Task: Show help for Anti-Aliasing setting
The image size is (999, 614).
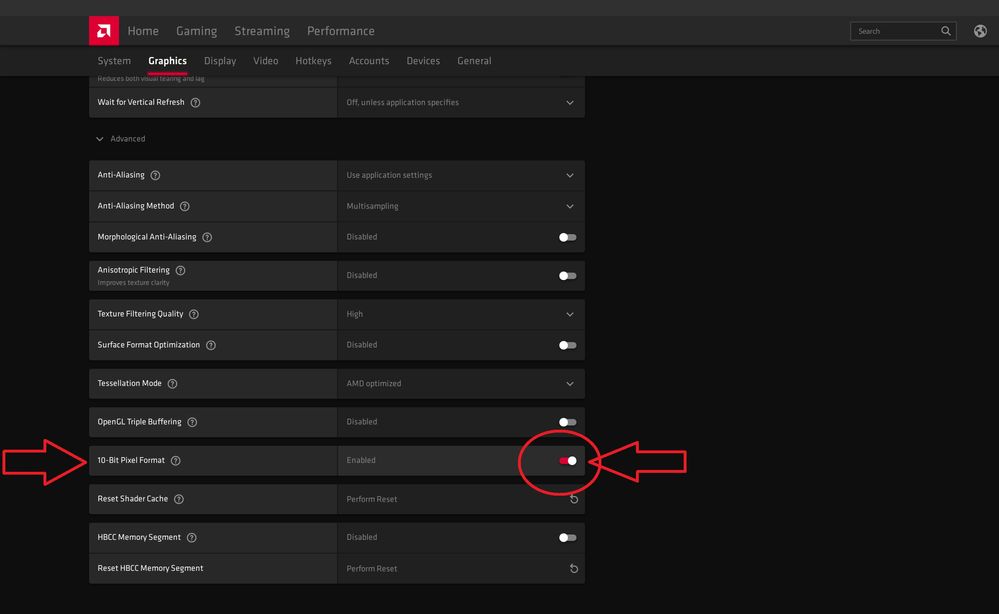Action: point(155,175)
